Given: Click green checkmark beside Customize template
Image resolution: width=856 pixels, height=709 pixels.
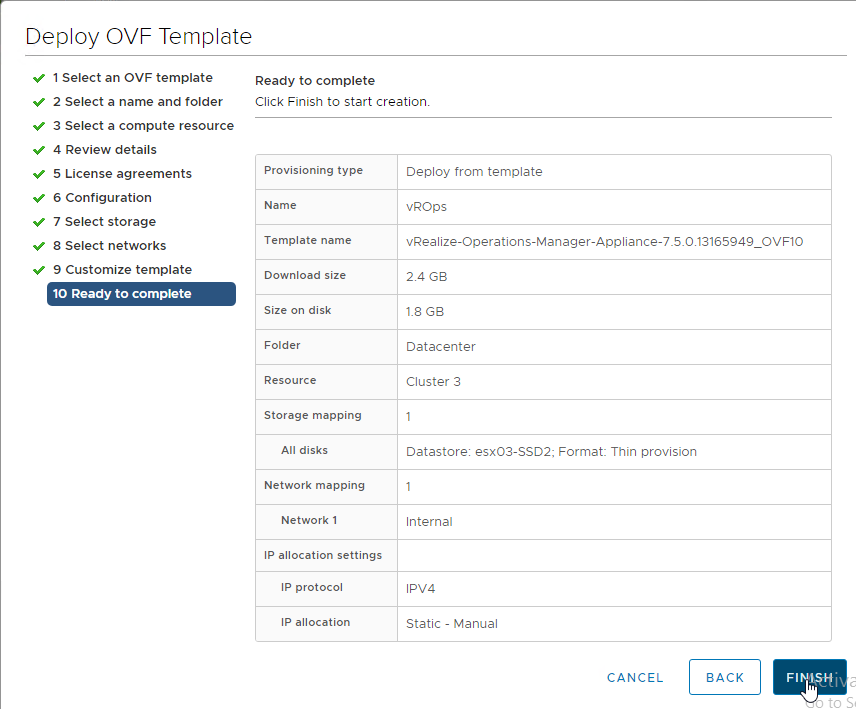Looking at the screenshot, I should pos(39,270).
